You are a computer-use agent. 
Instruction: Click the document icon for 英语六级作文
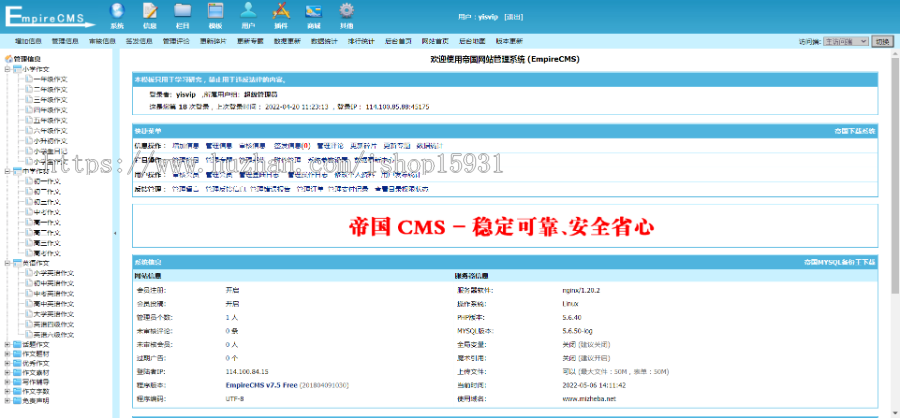tap(29, 334)
